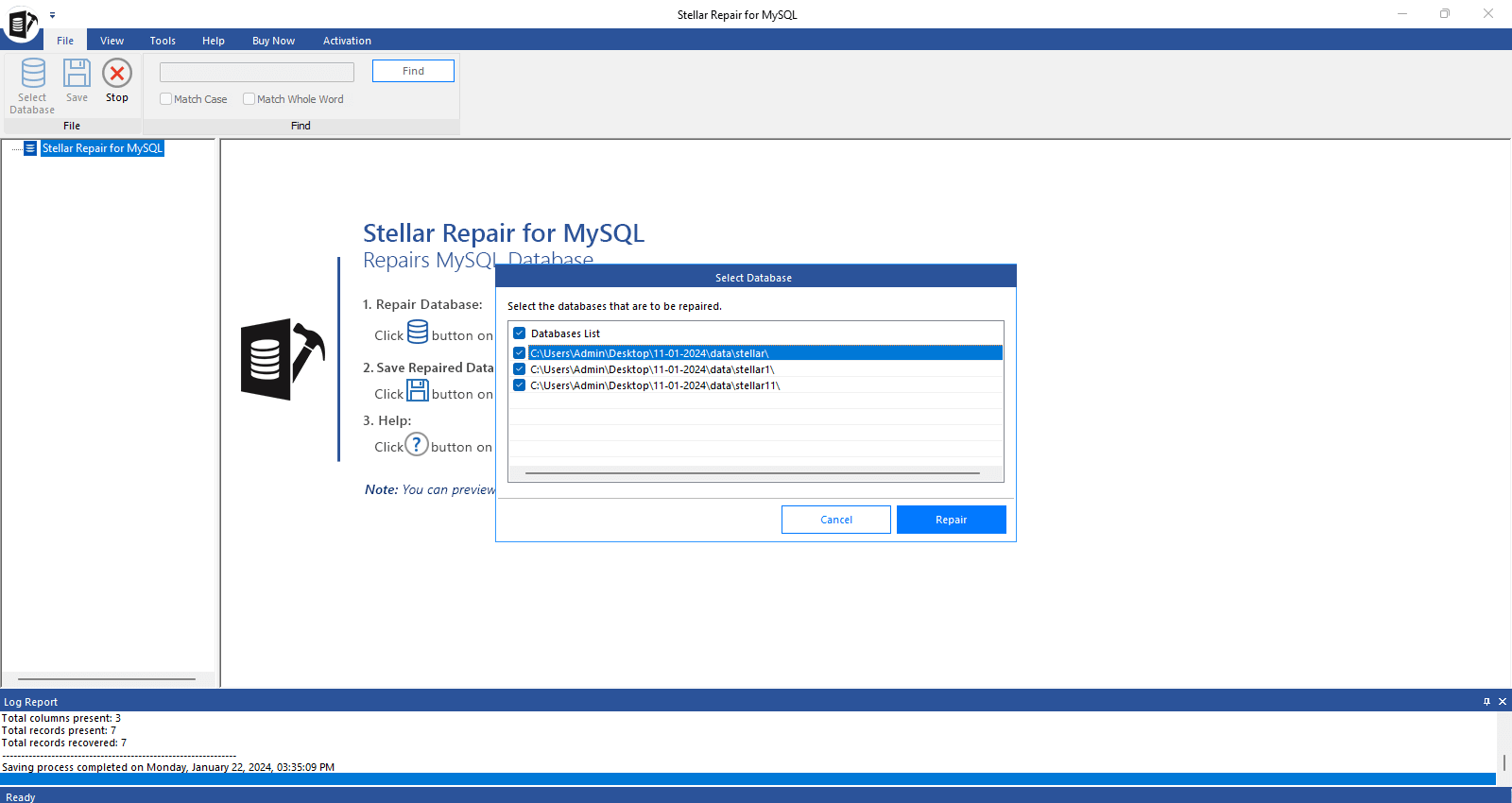Click the left tree panel horizontal scrollbar
Image resolution: width=1512 pixels, height=803 pixels.
point(107,678)
